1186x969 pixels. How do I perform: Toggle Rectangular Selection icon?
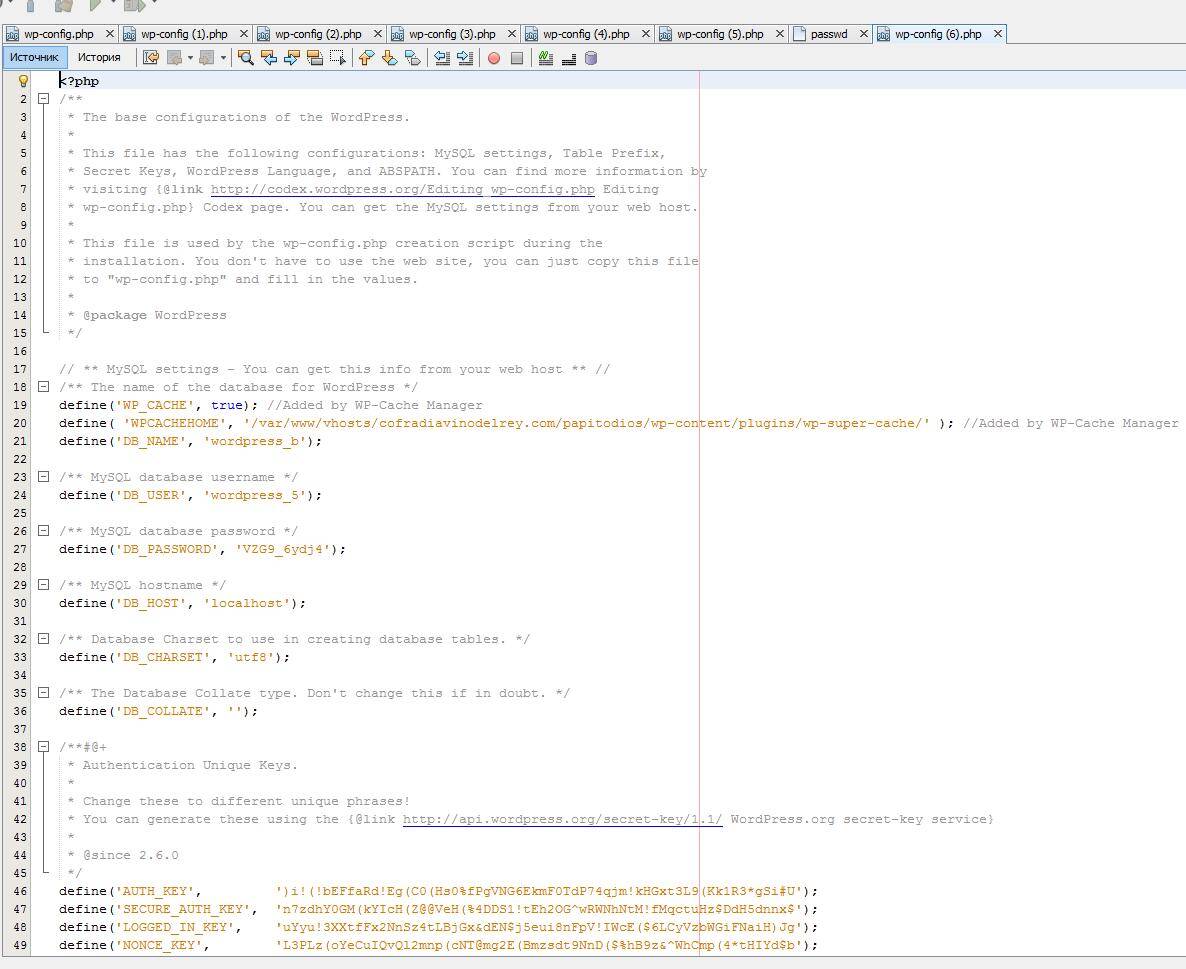click(x=338, y=58)
